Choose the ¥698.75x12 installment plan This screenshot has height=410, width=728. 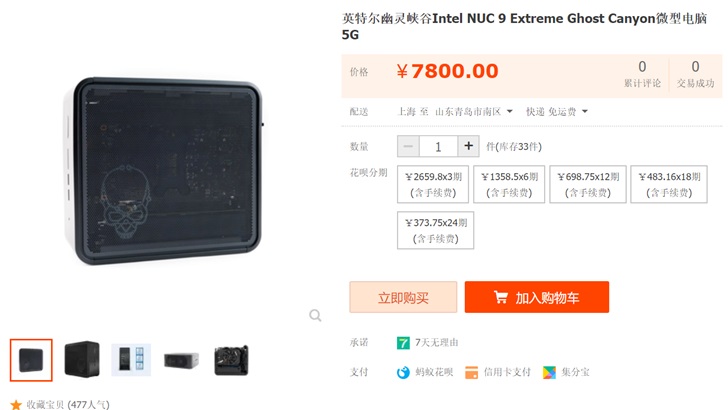(588, 184)
